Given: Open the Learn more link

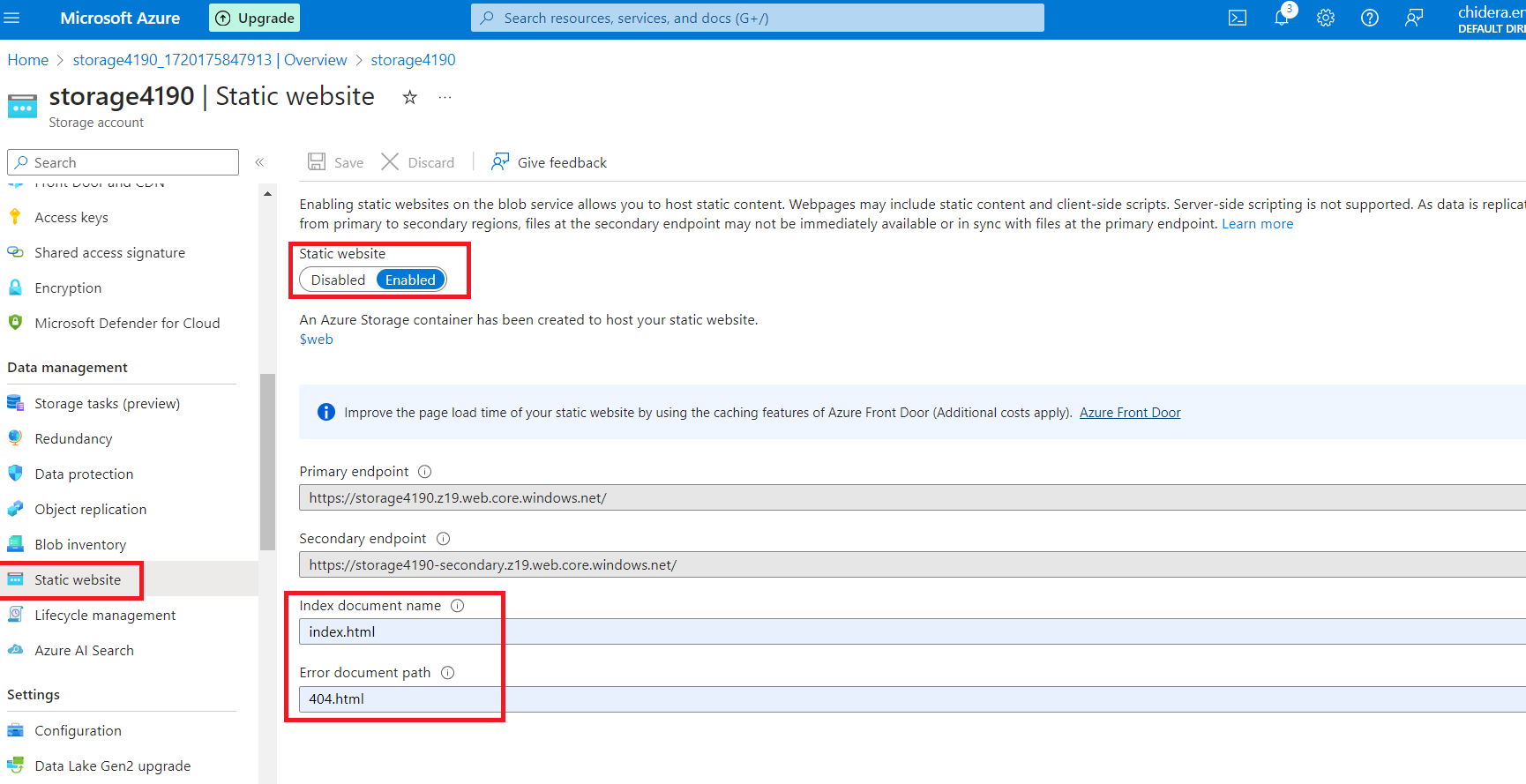Looking at the screenshot, I should 1257,224.
